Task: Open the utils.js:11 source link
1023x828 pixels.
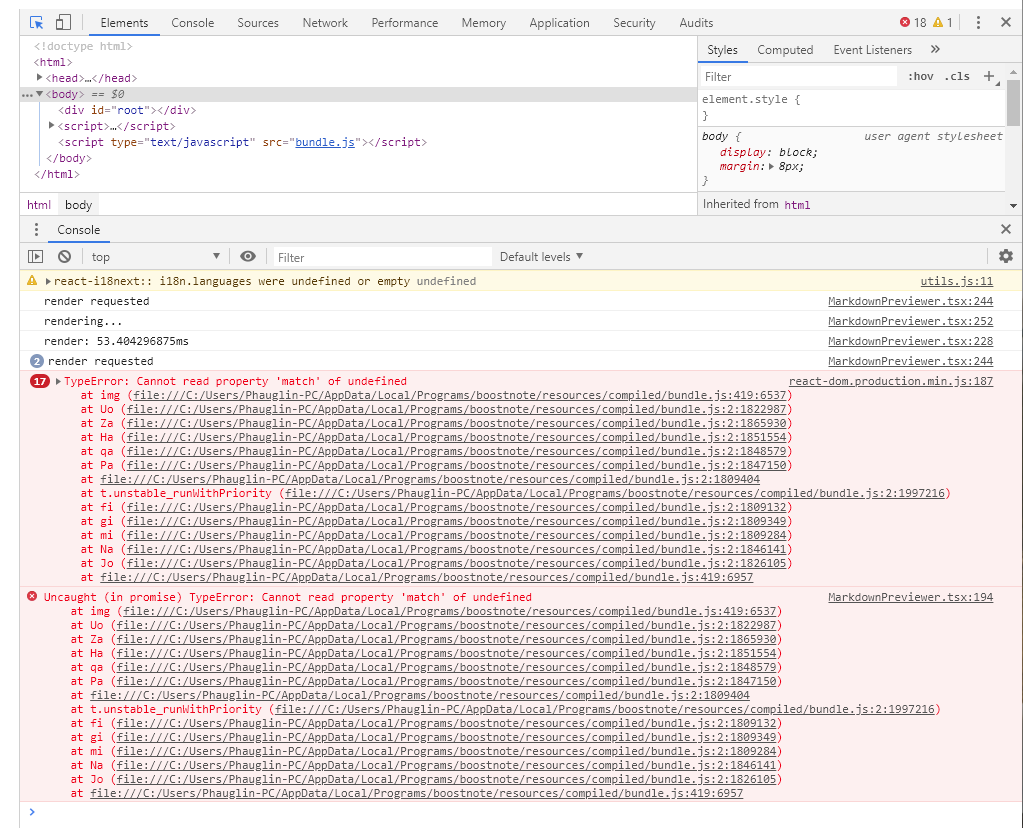Action: (x=956, y=281)
